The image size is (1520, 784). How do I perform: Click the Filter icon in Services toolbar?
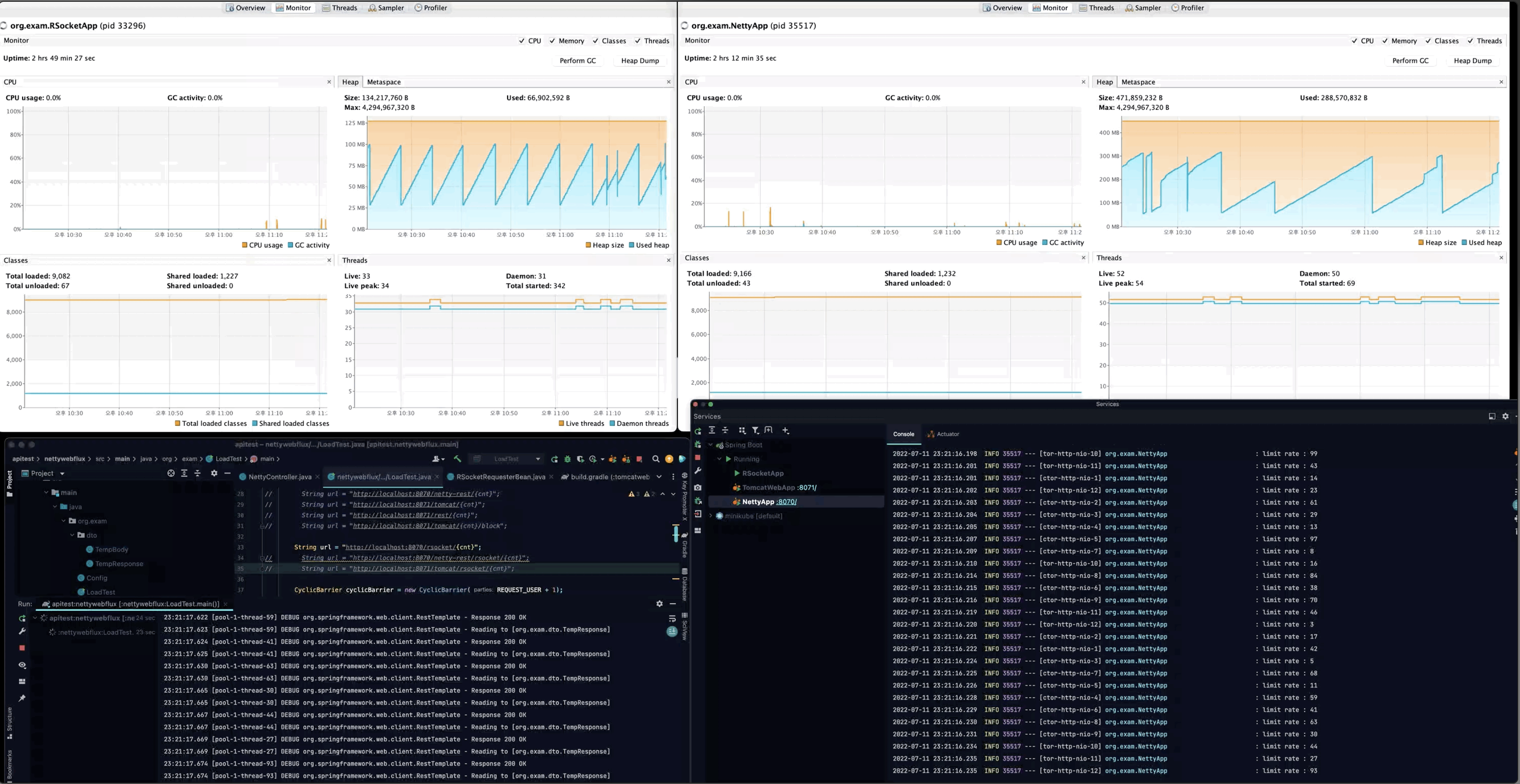(x=755, y=430)
